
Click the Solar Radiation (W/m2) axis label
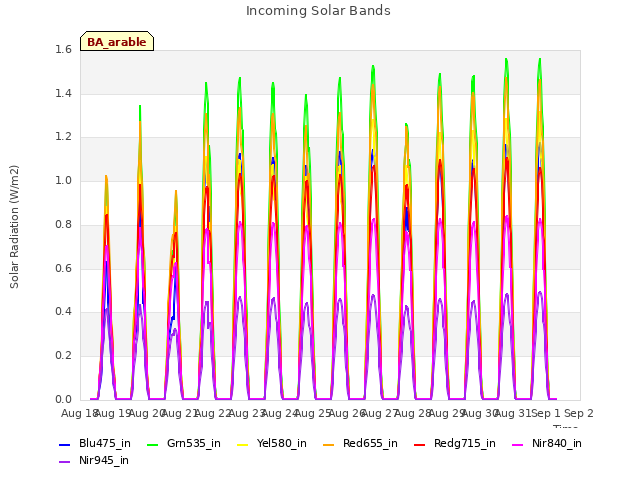pyautogui.click(x=14, y=227)
